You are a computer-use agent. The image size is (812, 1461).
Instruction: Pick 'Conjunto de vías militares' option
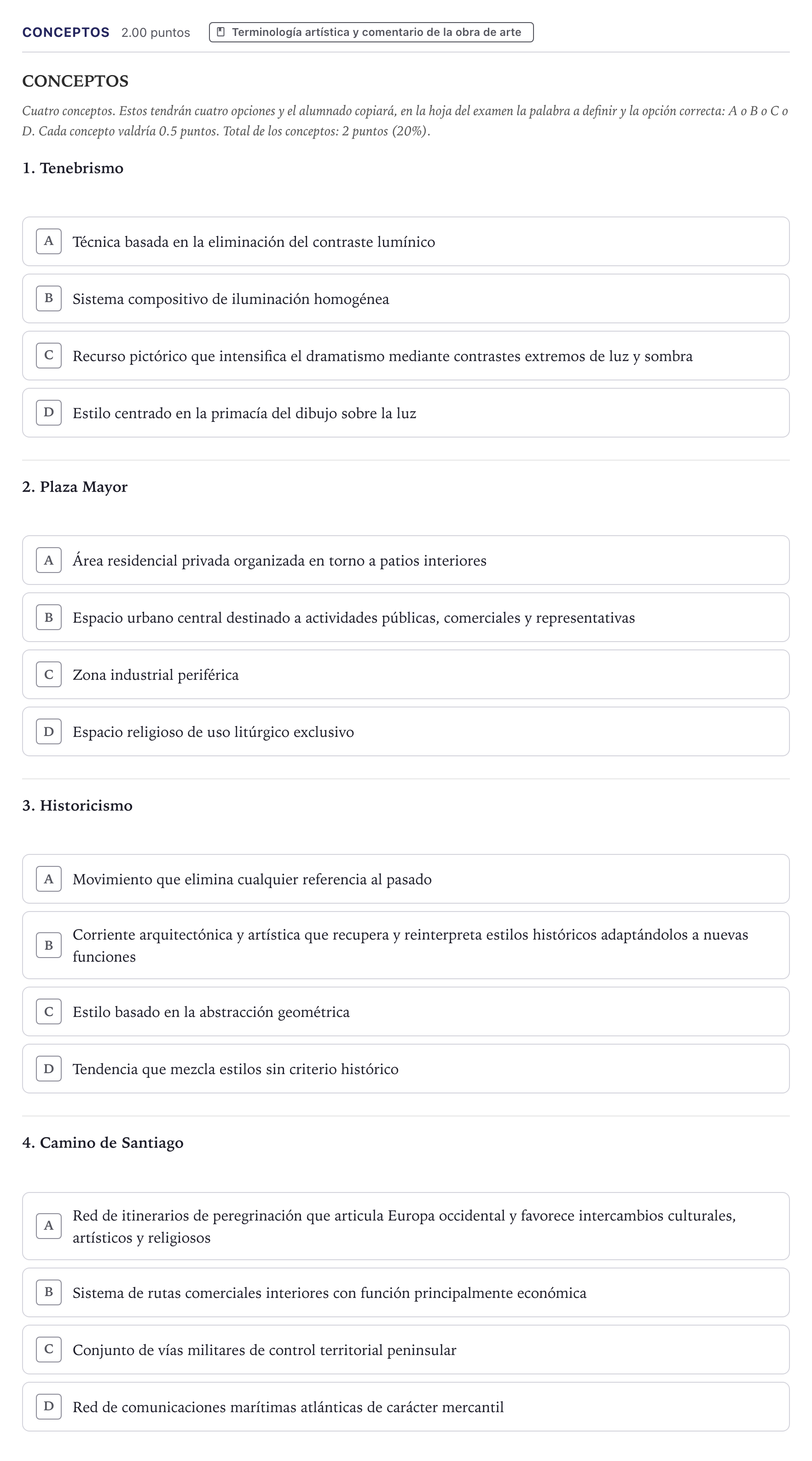pos(406,1349)
